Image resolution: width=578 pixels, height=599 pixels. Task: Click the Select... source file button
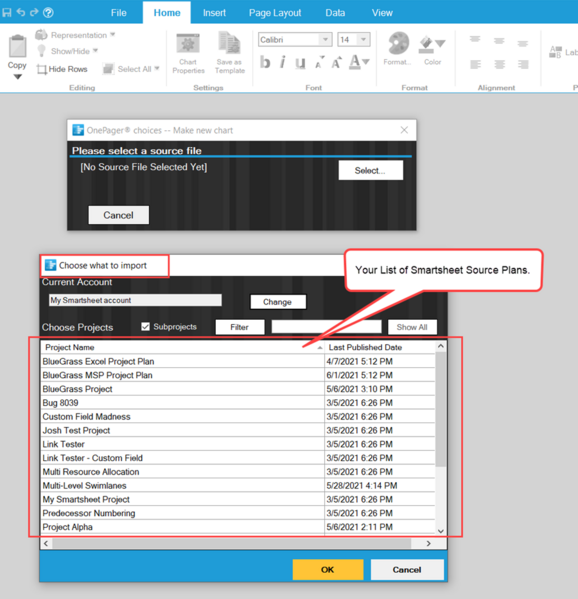coord(371,170)
